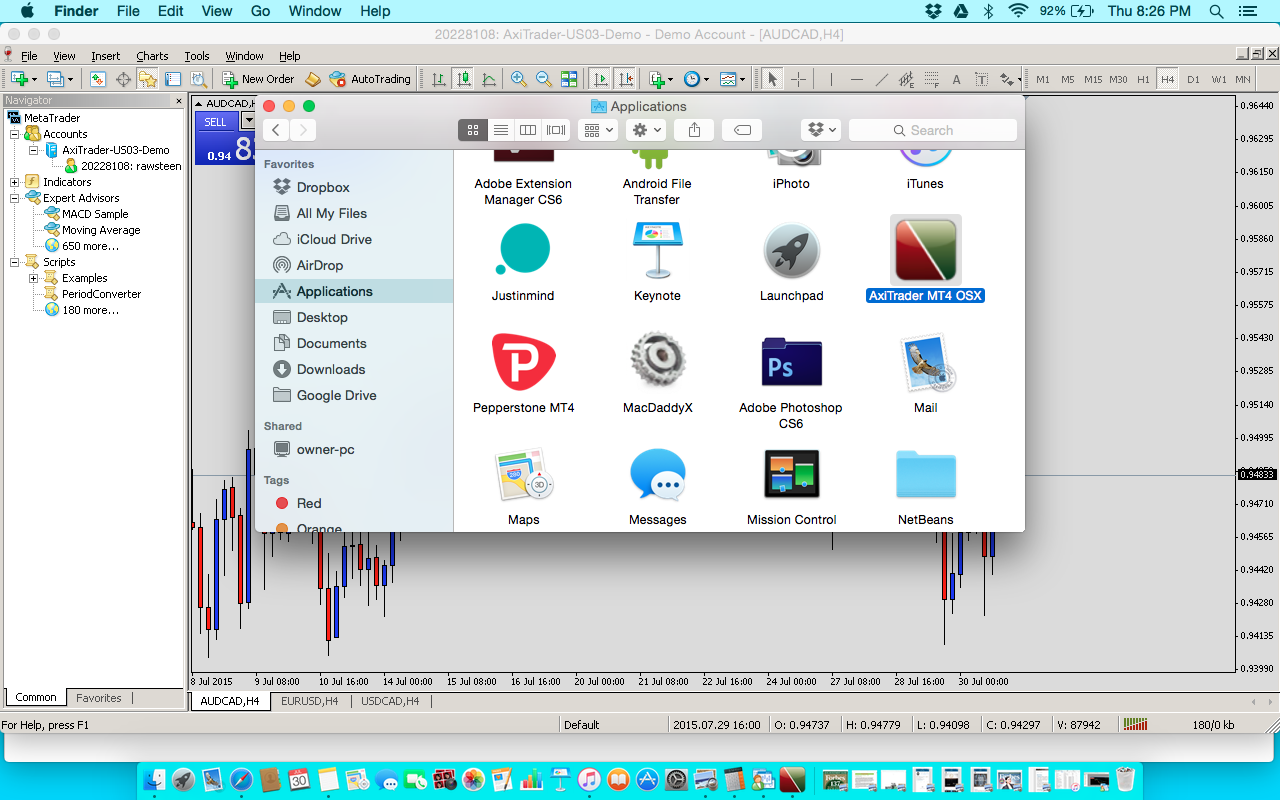This screenshot has width=1280, height=800.
Task: Open MetaTrader's Charts menu
Action: tap(153, 56)
